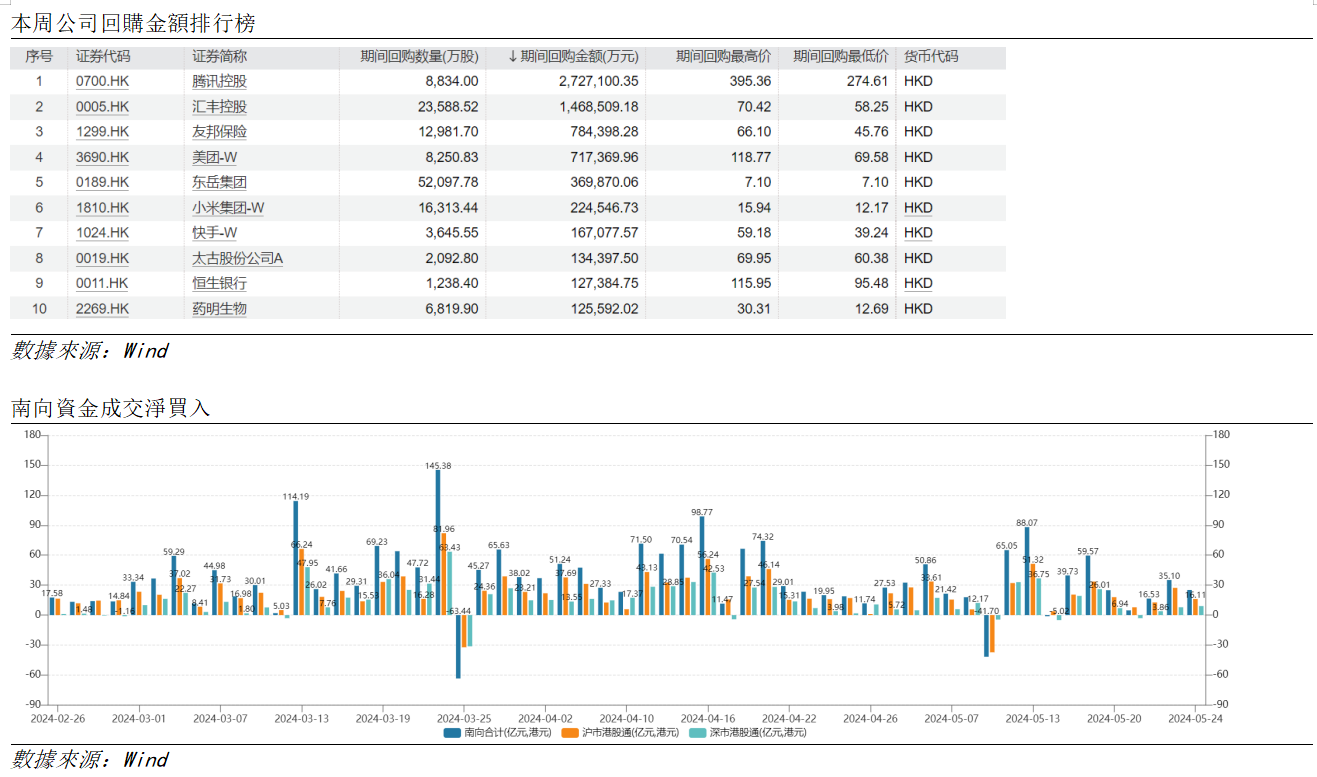Open stock code link 2269.HK
Screen dimensions: 1317x777
pos(102,309)
